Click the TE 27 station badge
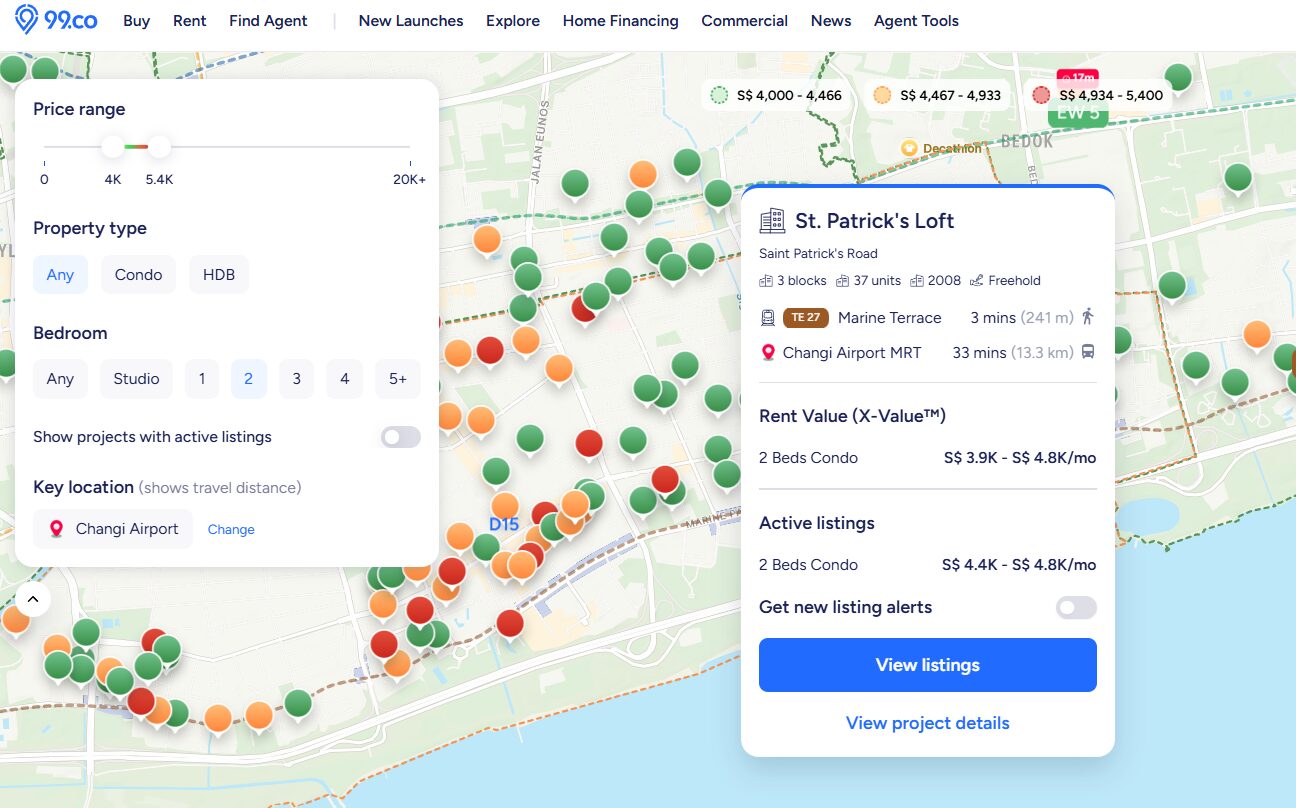This screenshot has height=808, width=1296. coord(805,318)
